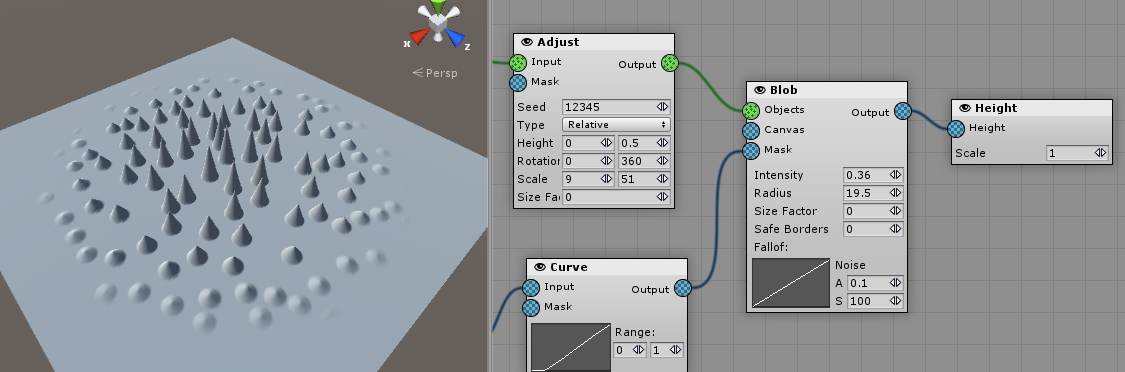The image size is (1125, 372).
Task: Click the Adjust node Input connector
Action: point(518,63)
